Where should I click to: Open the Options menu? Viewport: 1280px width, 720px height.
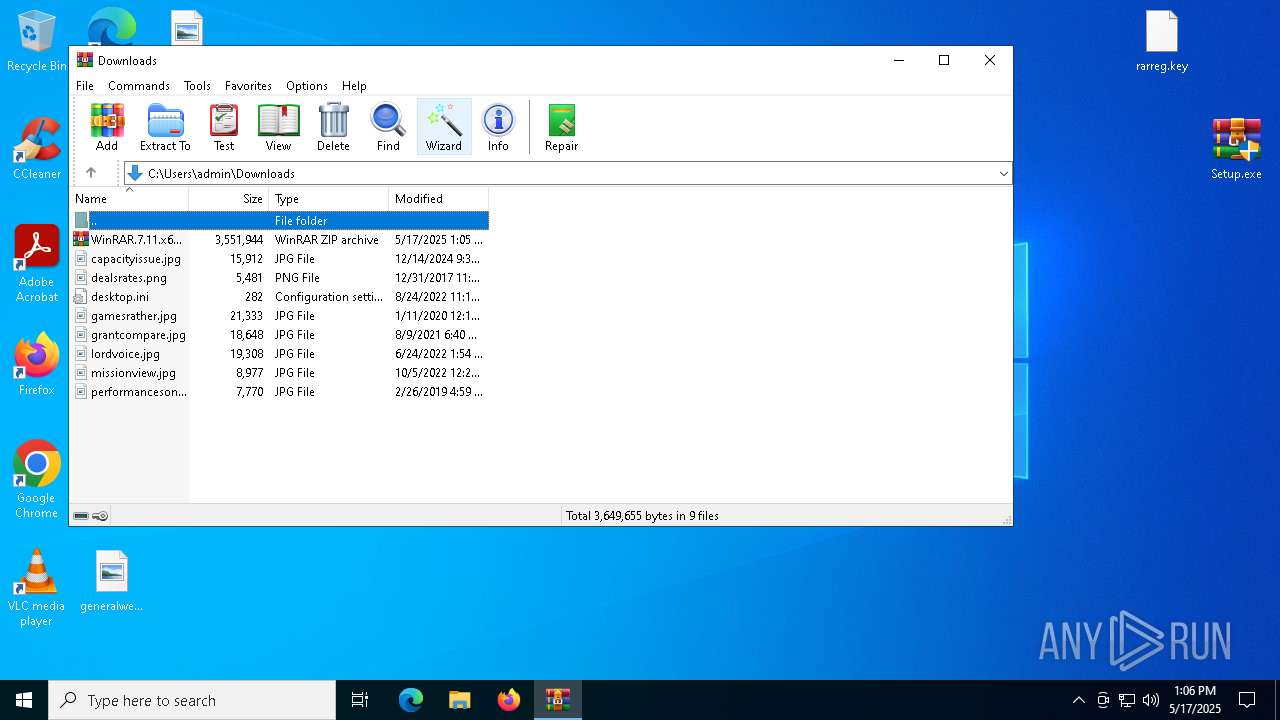click(307, 86)
